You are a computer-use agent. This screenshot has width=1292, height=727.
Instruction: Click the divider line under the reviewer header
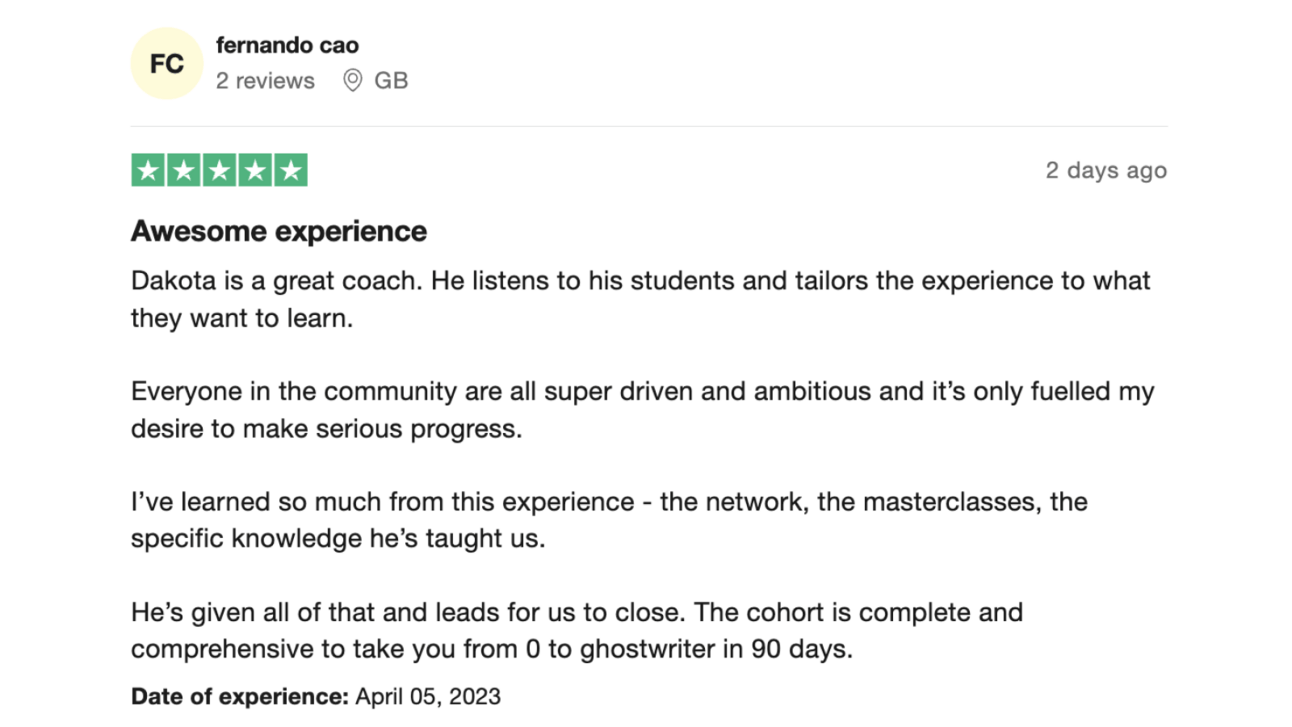pyautogui.click(x=648, y=126)
